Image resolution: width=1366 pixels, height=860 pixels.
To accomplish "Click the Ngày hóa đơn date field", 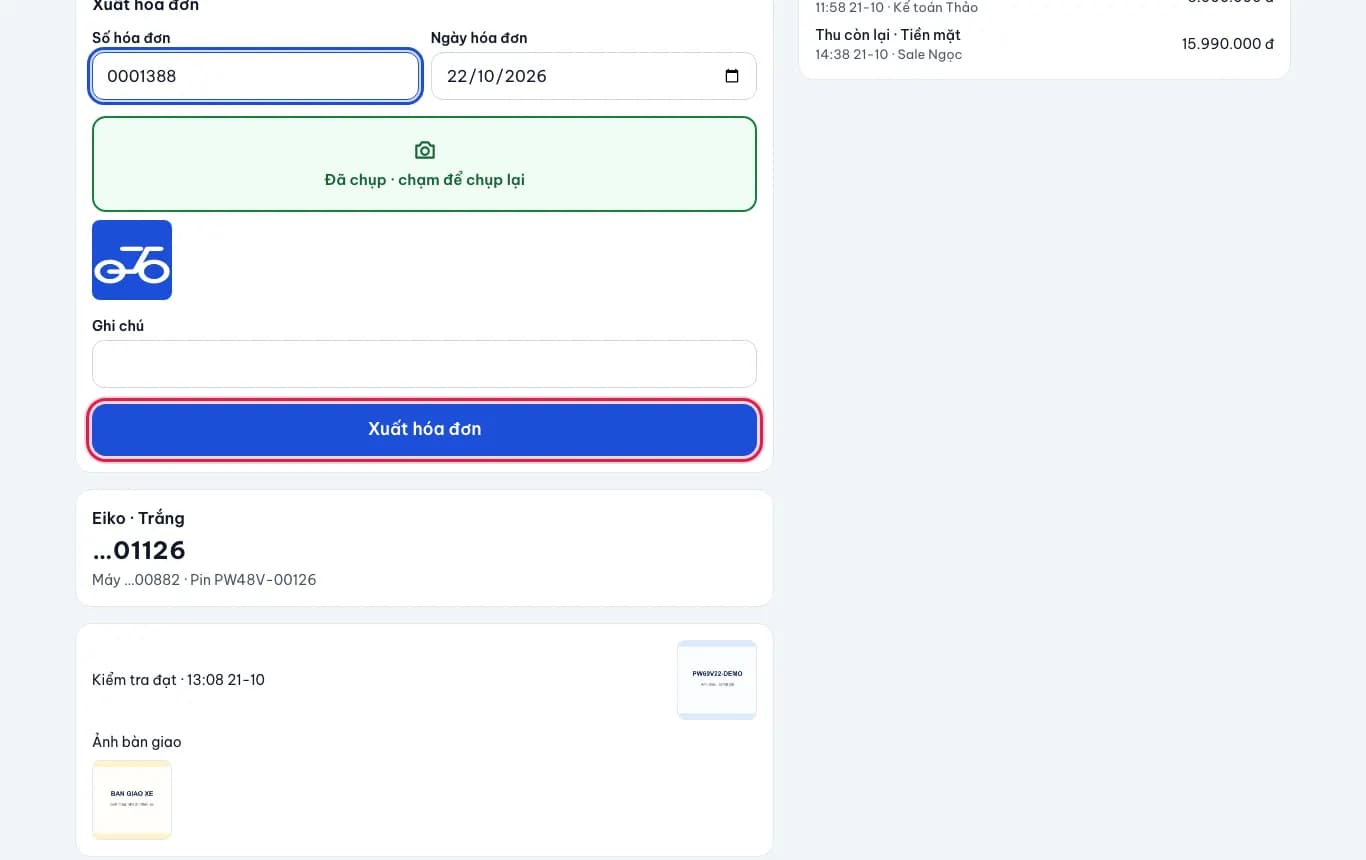I will pos(594,76).
